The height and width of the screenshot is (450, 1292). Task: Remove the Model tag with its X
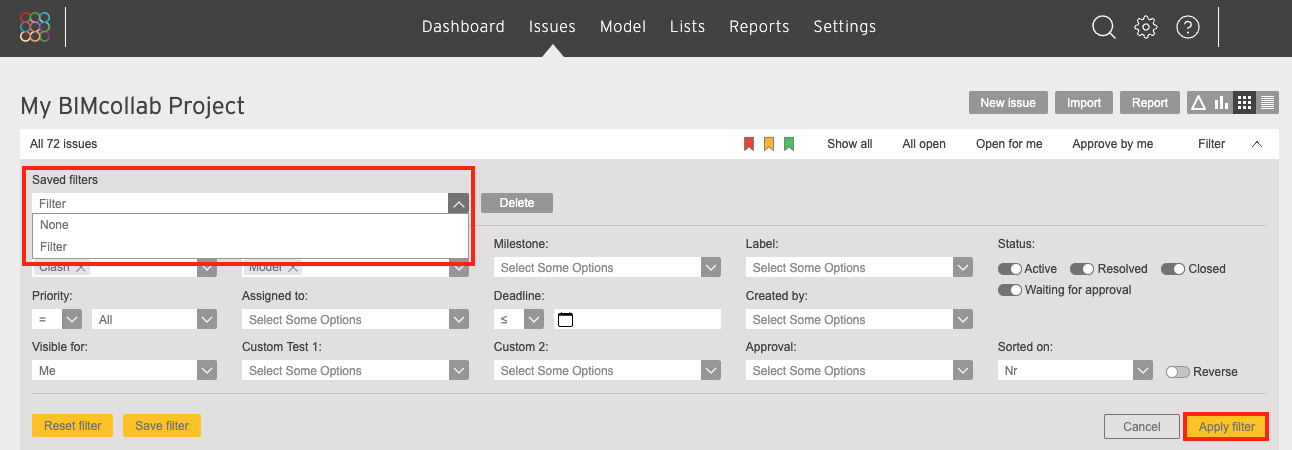pyautogui.click(x=293, y=267)
